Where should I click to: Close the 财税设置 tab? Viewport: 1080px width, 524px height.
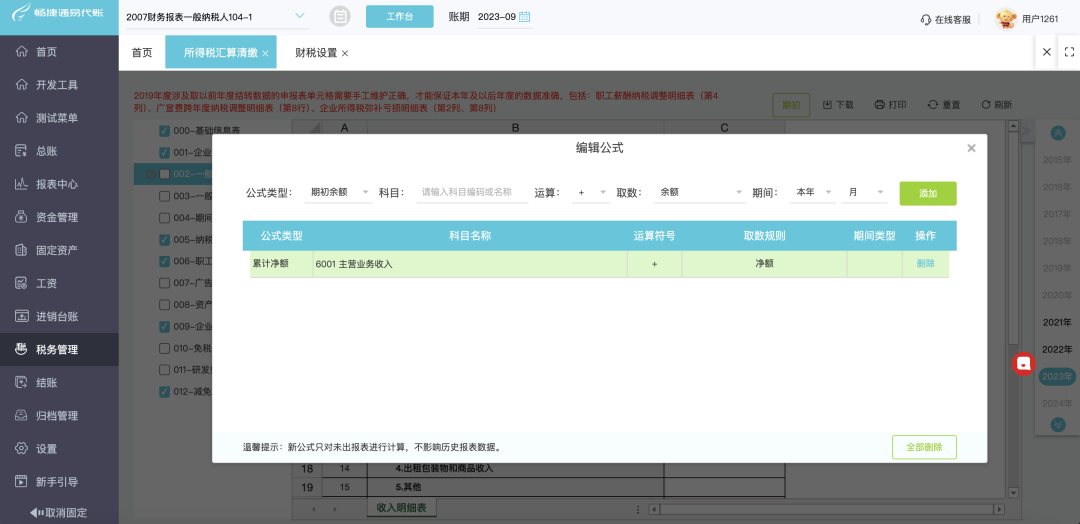pos(344,53)
